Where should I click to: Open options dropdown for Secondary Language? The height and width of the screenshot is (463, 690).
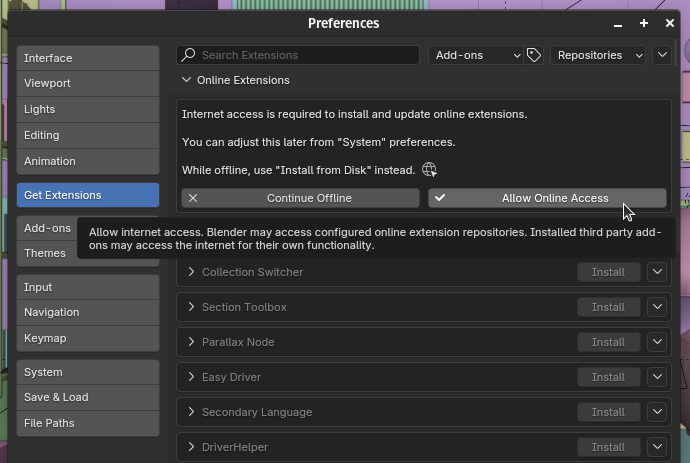coord(657,412)
